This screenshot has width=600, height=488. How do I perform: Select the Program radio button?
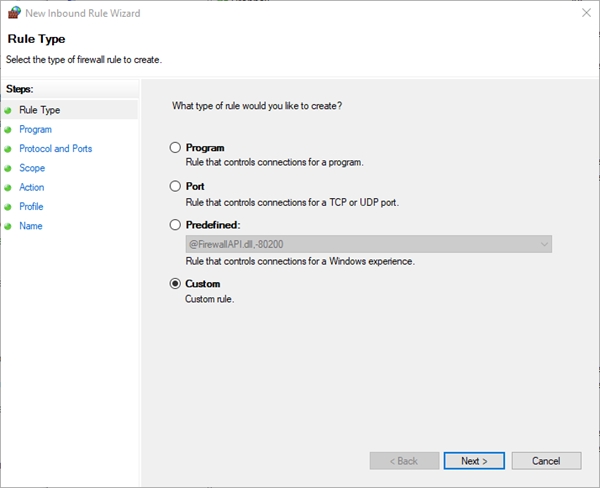(x=176, y=148)
